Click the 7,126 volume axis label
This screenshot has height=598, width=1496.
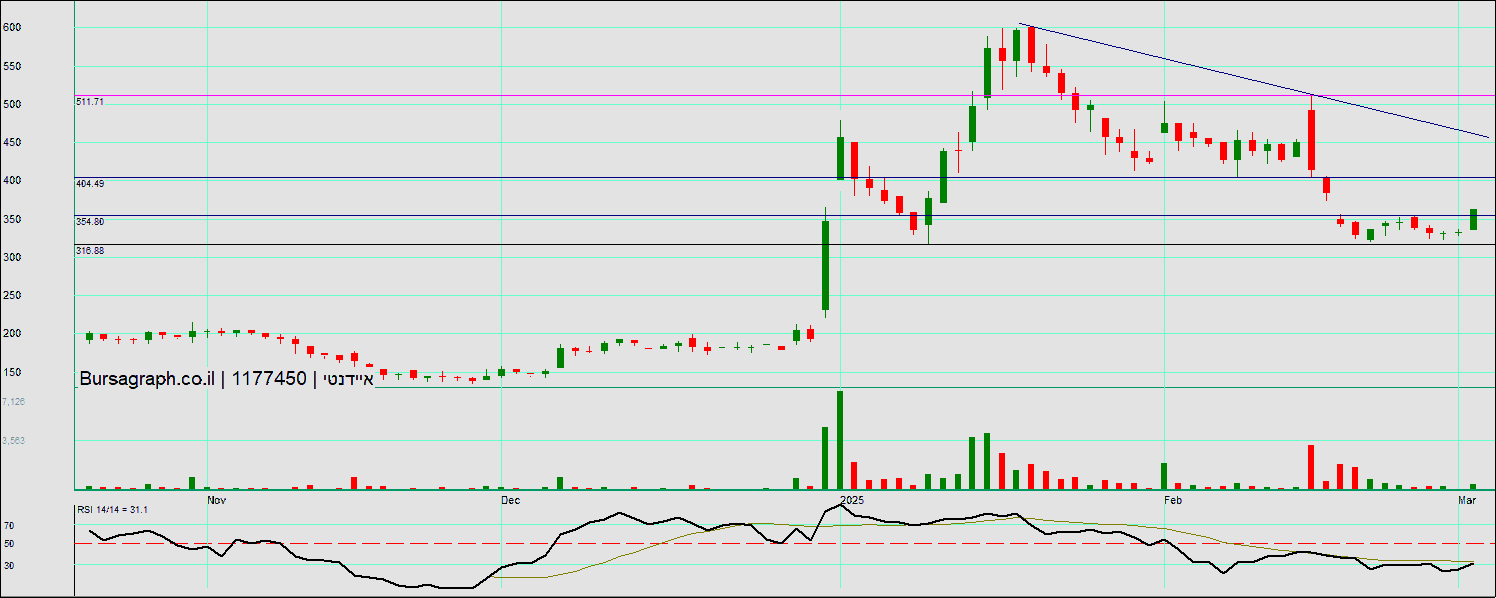click(14, 401)
